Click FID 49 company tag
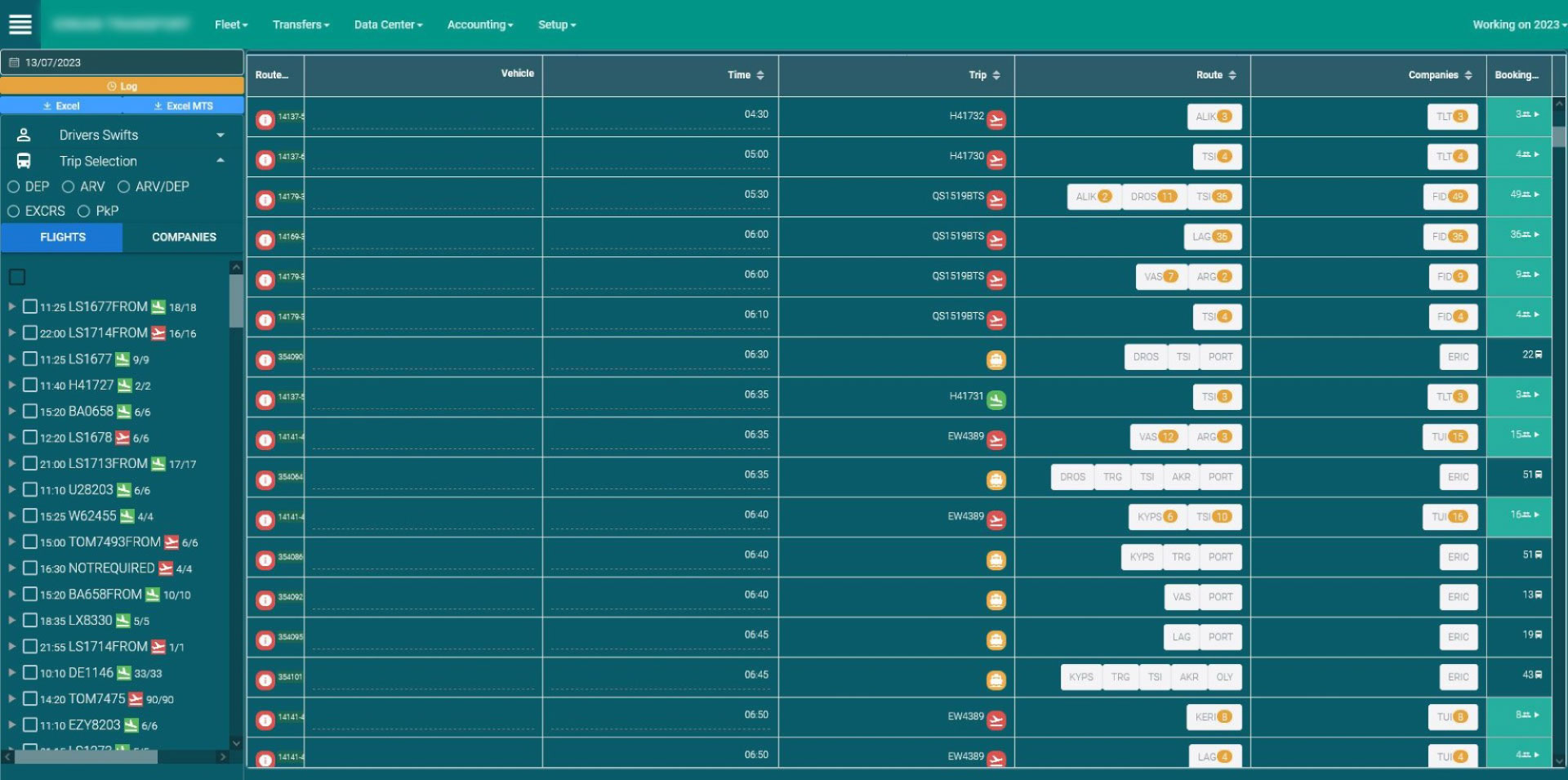 [x=1450, y=197]
